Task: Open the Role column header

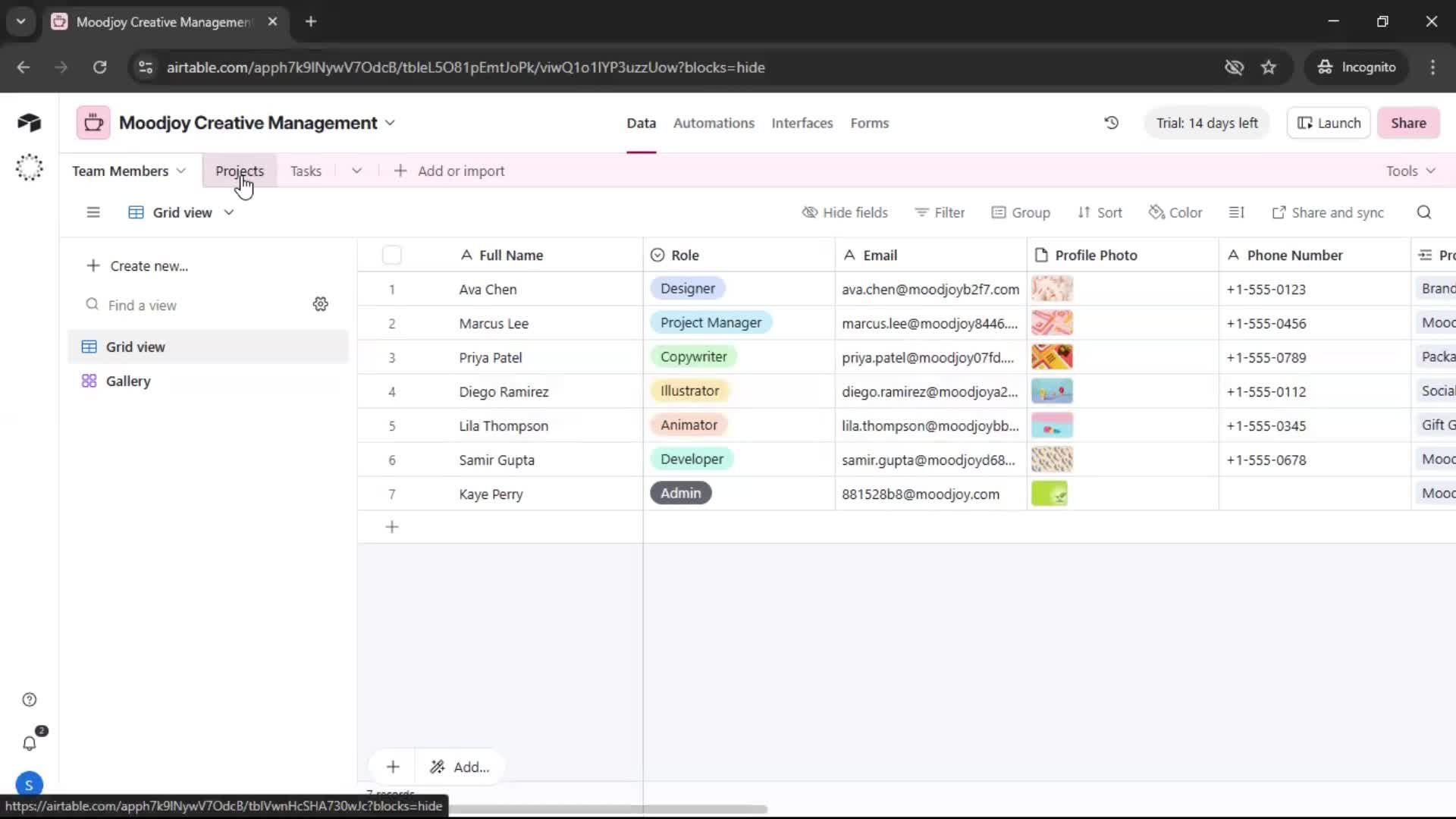Action: 739,255
